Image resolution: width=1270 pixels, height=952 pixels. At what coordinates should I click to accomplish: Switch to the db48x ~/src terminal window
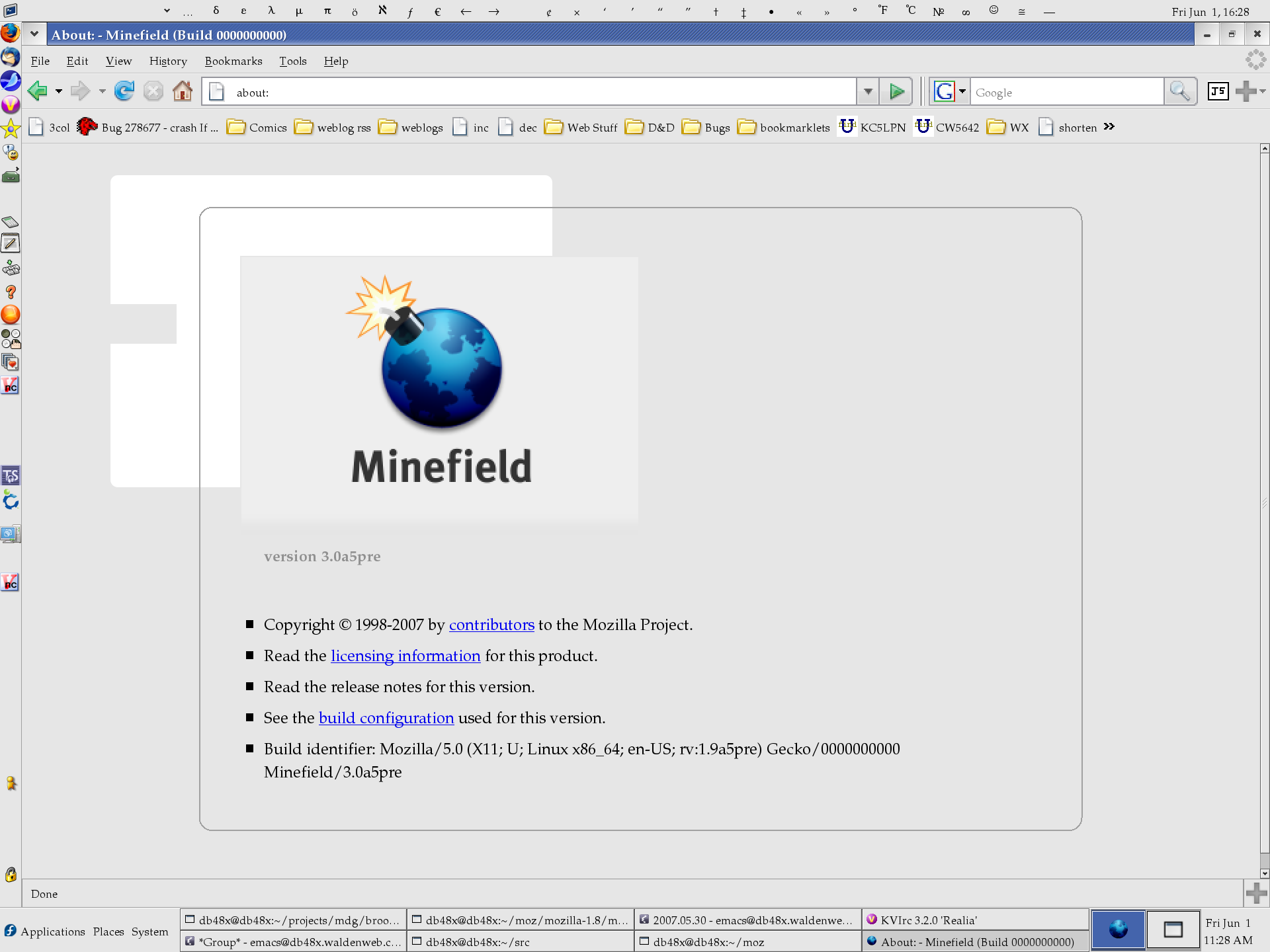pos(521,941)
